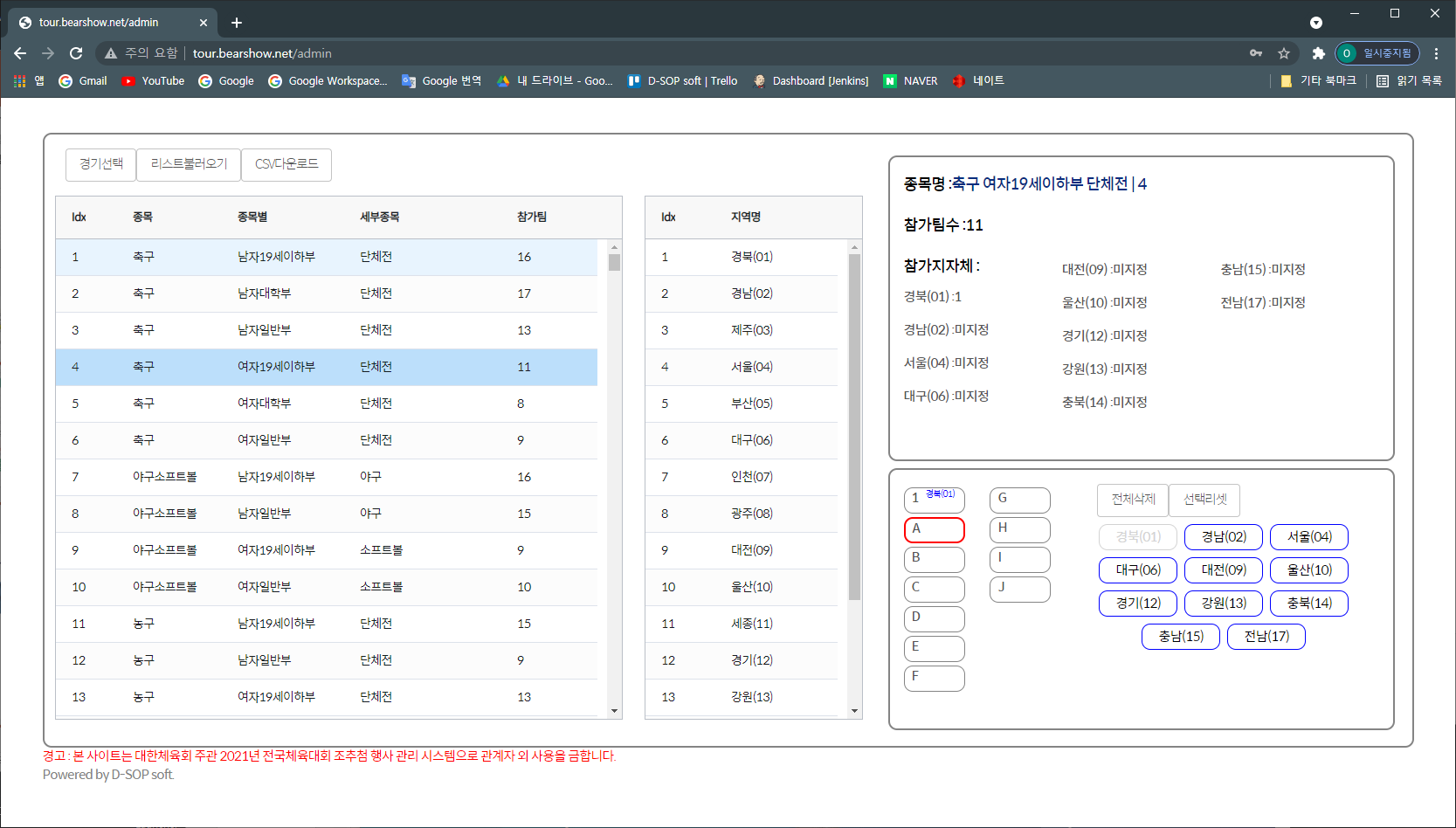
Task: Open the Dashboard Jenkins bookmark
Action: tap(811, 80)
